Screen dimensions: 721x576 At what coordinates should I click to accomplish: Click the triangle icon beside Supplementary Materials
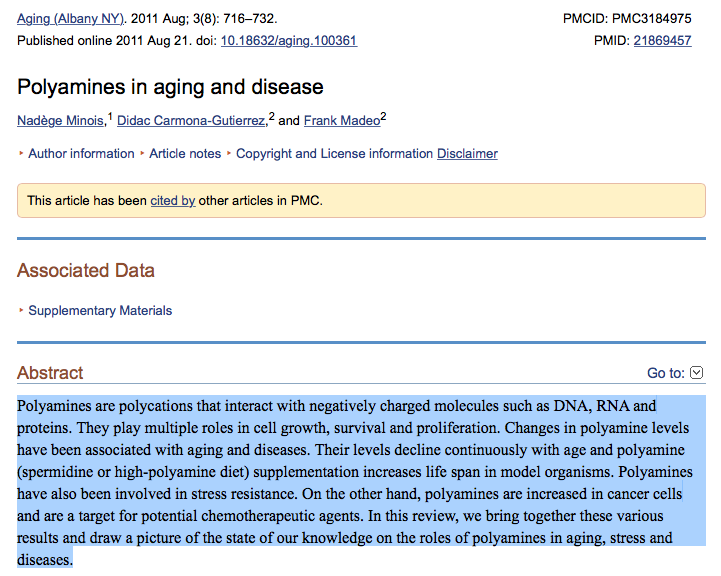pyautogui.click(x=21, y=311)
